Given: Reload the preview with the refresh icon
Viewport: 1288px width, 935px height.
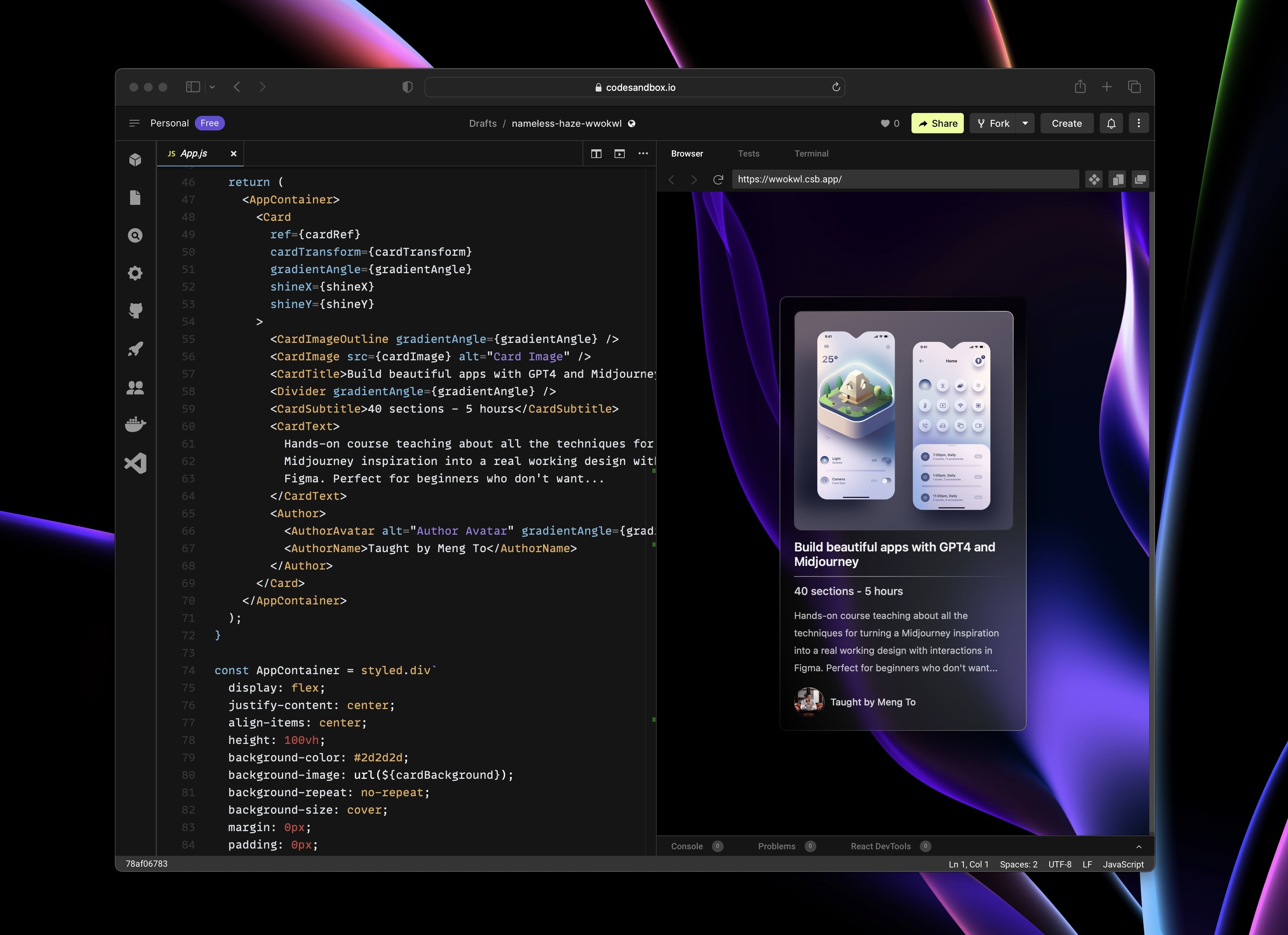Looking at the screenshot, I should 718,179.
